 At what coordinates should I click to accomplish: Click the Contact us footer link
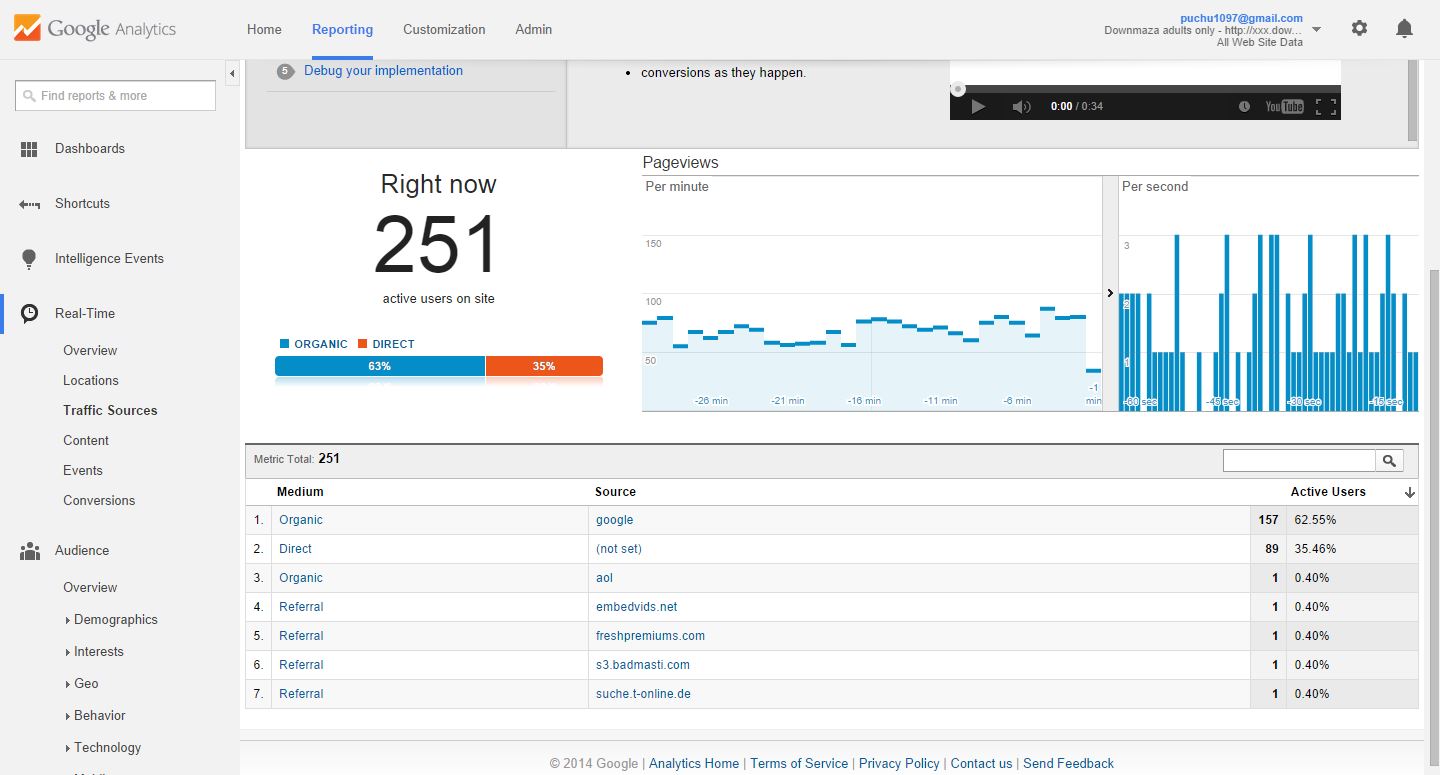(x=981, y=763)
